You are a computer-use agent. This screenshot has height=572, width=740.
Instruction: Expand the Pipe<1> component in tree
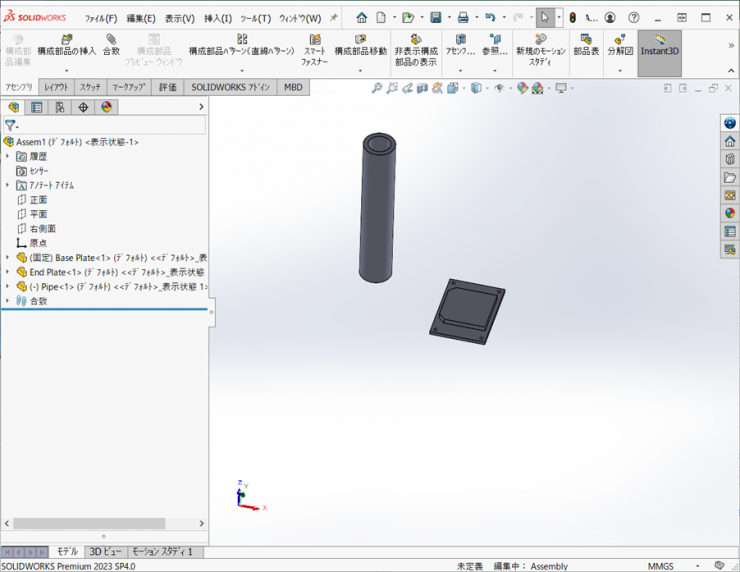[7, 286]
